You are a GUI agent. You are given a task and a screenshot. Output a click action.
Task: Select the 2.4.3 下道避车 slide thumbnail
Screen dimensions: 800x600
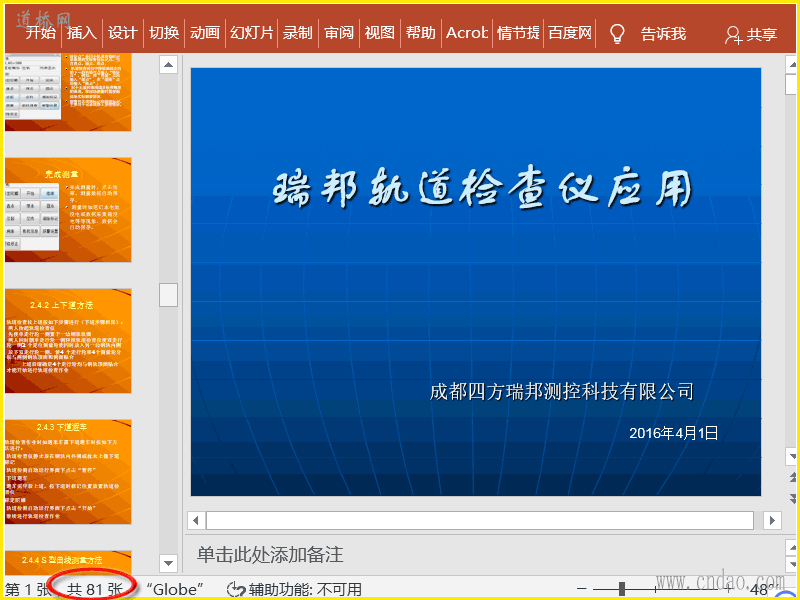68,472
